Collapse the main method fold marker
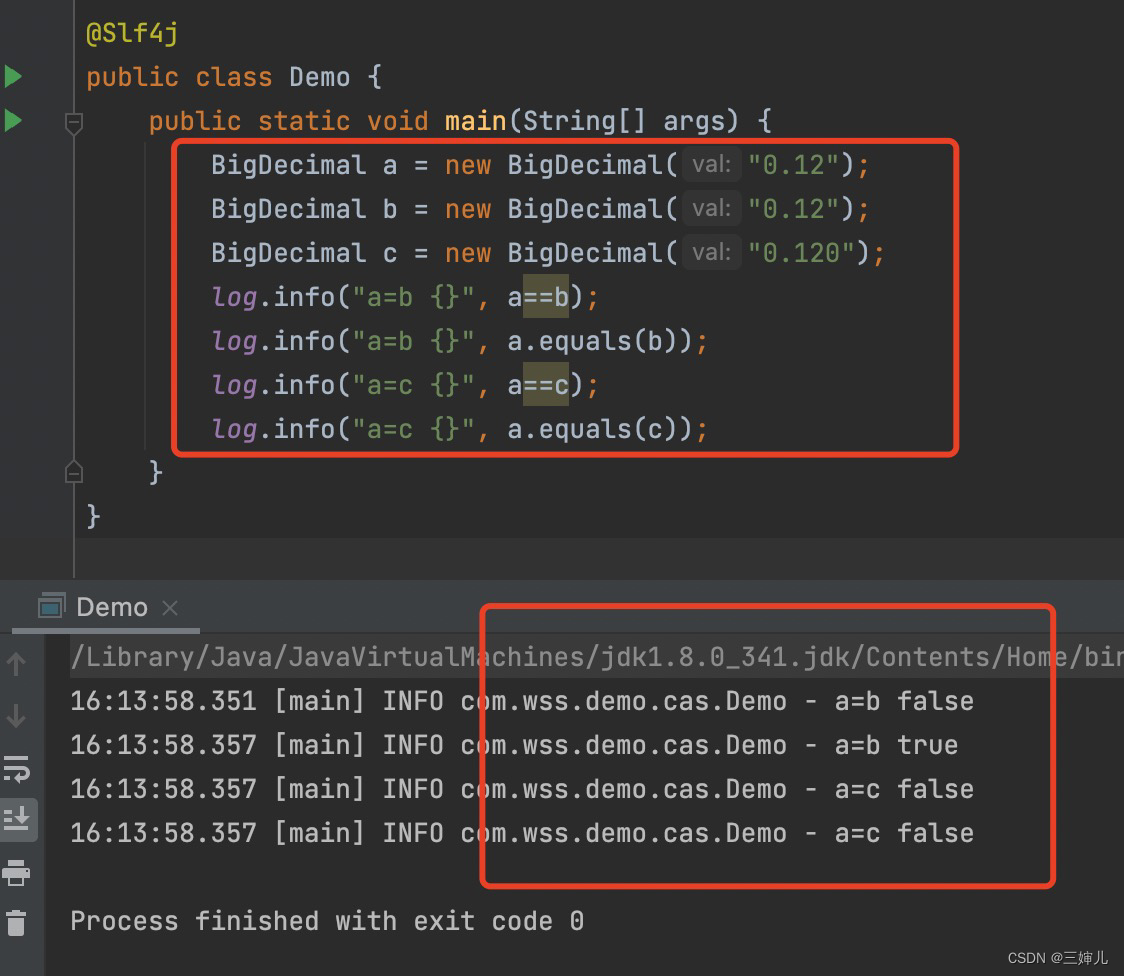This screenshot has width=1124, height=976. [74, 123]
